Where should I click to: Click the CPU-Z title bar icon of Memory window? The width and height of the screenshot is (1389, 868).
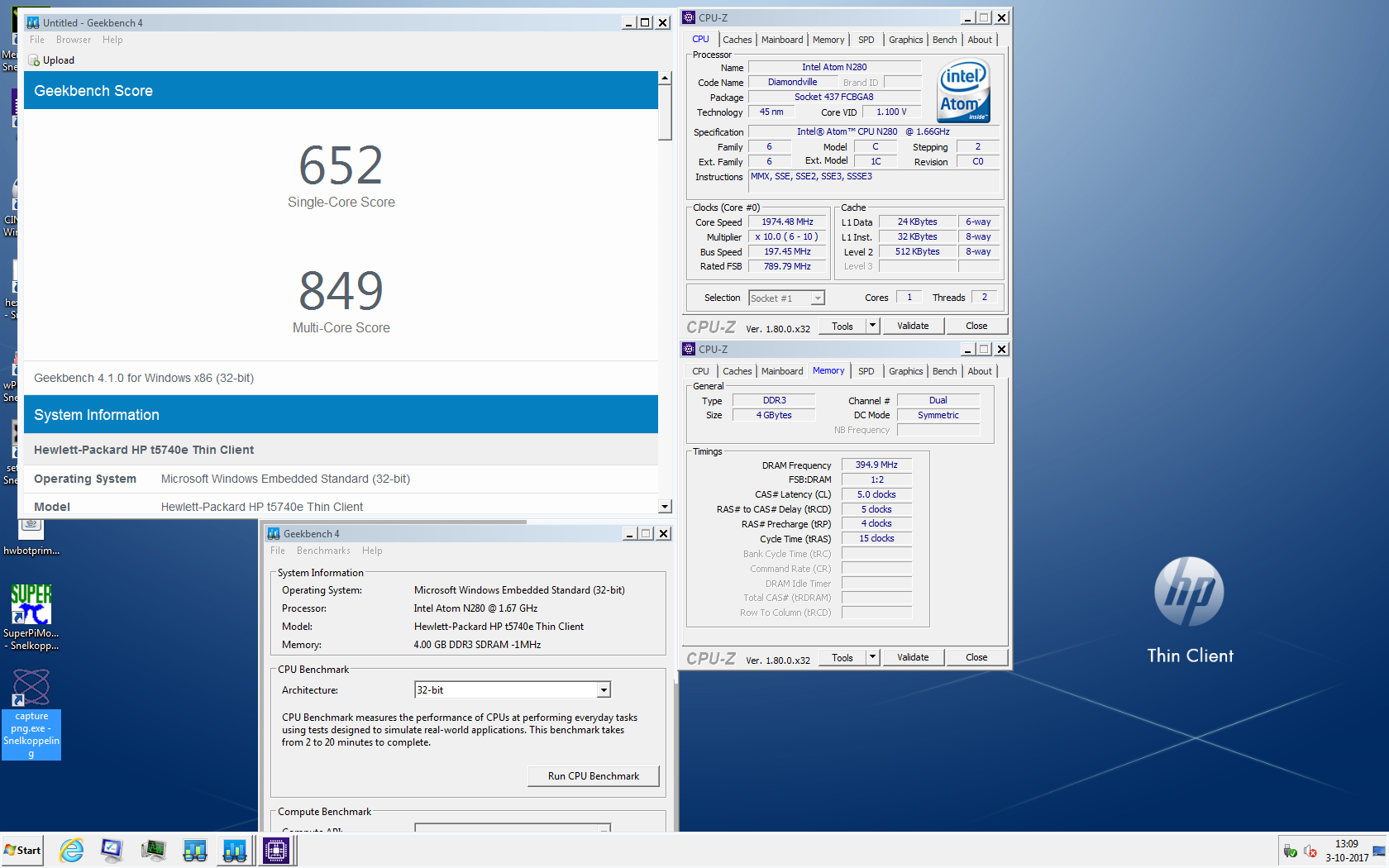(x=689, y=349)
